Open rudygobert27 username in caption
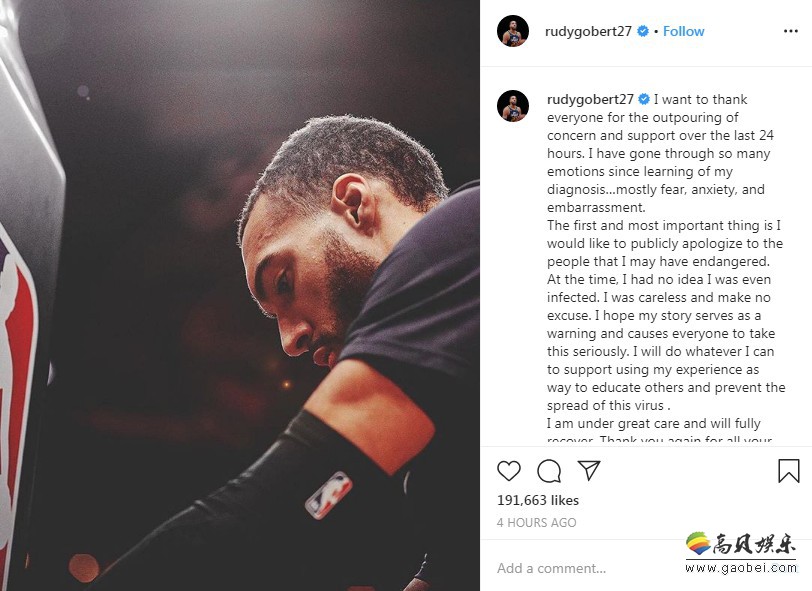 tap(590, 99)
